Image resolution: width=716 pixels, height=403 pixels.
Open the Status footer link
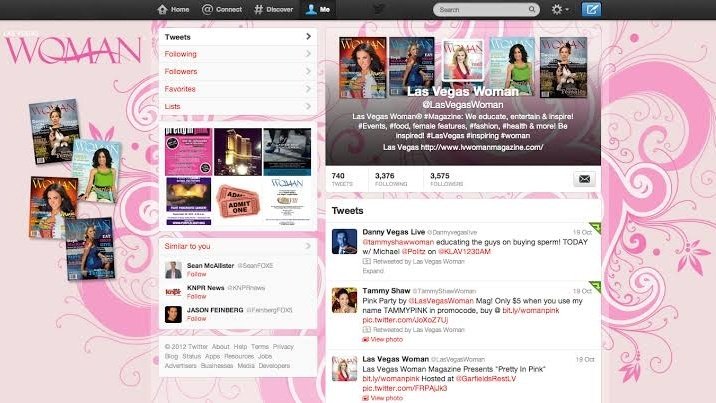(191, 356)
